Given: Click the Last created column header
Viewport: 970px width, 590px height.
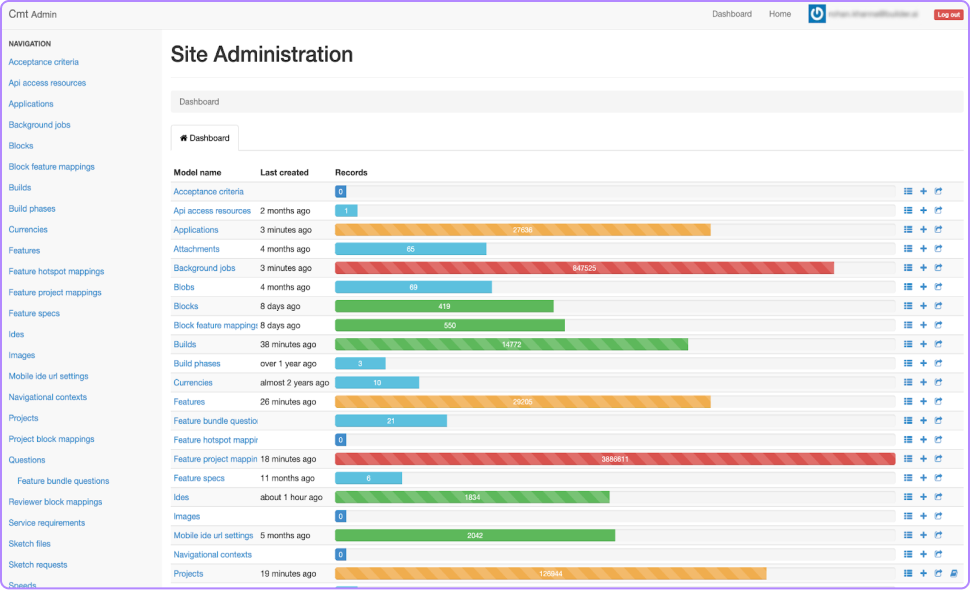Looking at the screenshot, I should coord(284,173).
